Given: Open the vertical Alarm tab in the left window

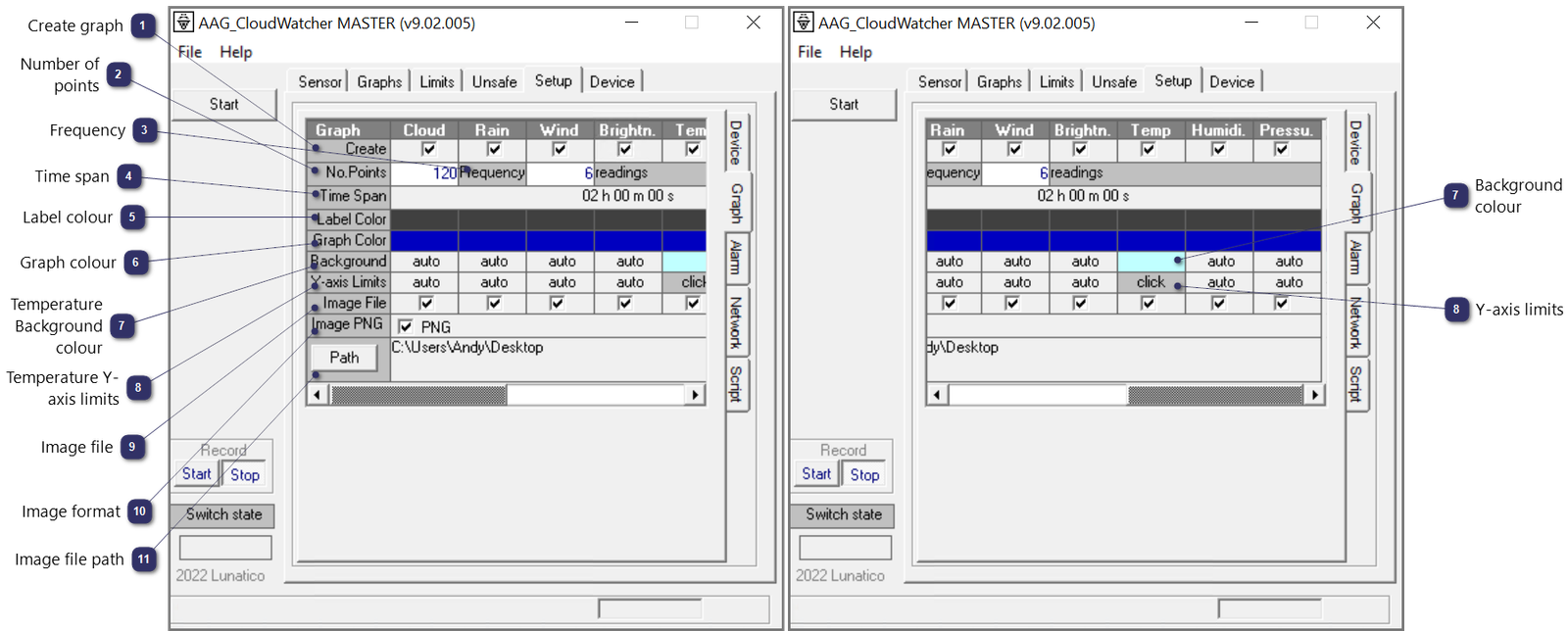Looking at the screenshot, I should pyautogui.click(x=736, y=257).
